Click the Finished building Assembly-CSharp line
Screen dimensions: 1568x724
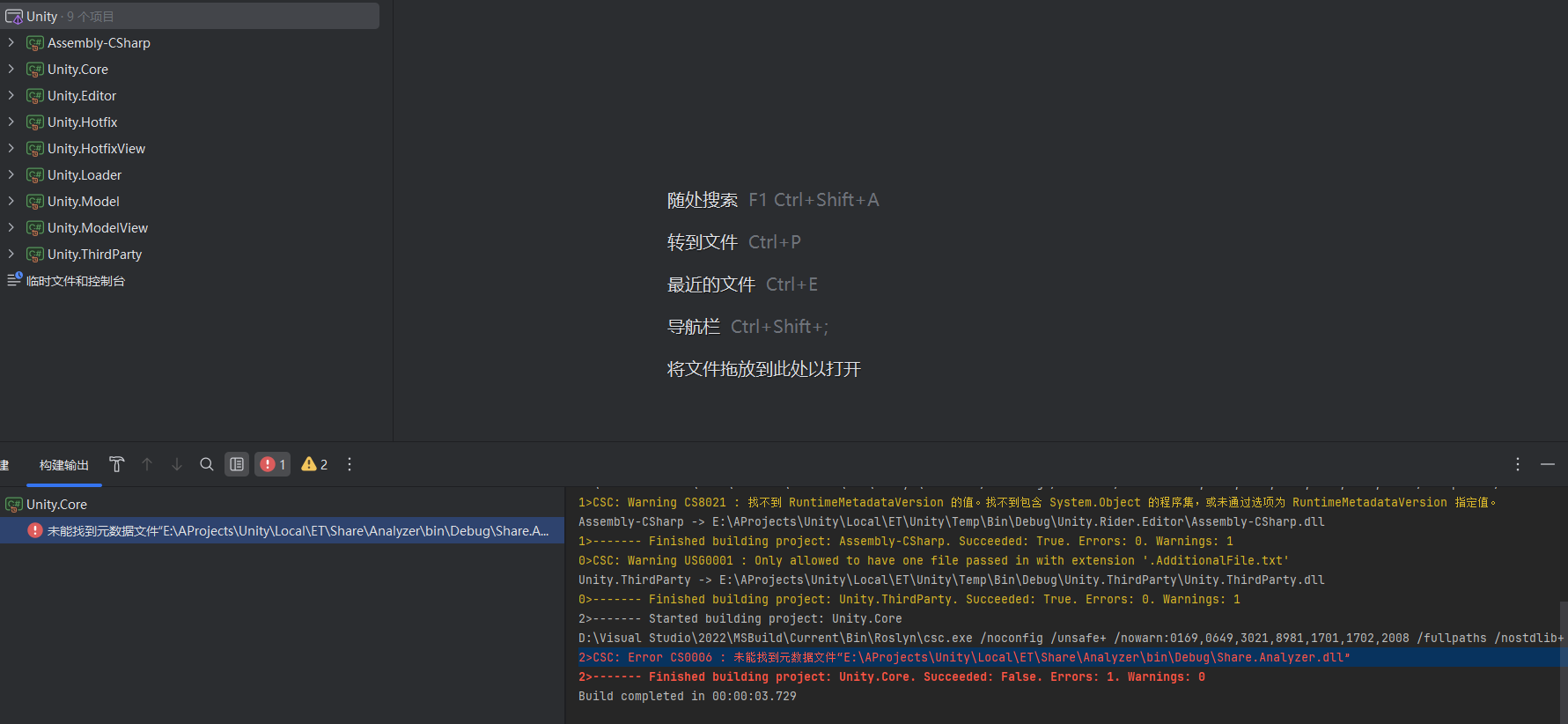click(906, 542)
